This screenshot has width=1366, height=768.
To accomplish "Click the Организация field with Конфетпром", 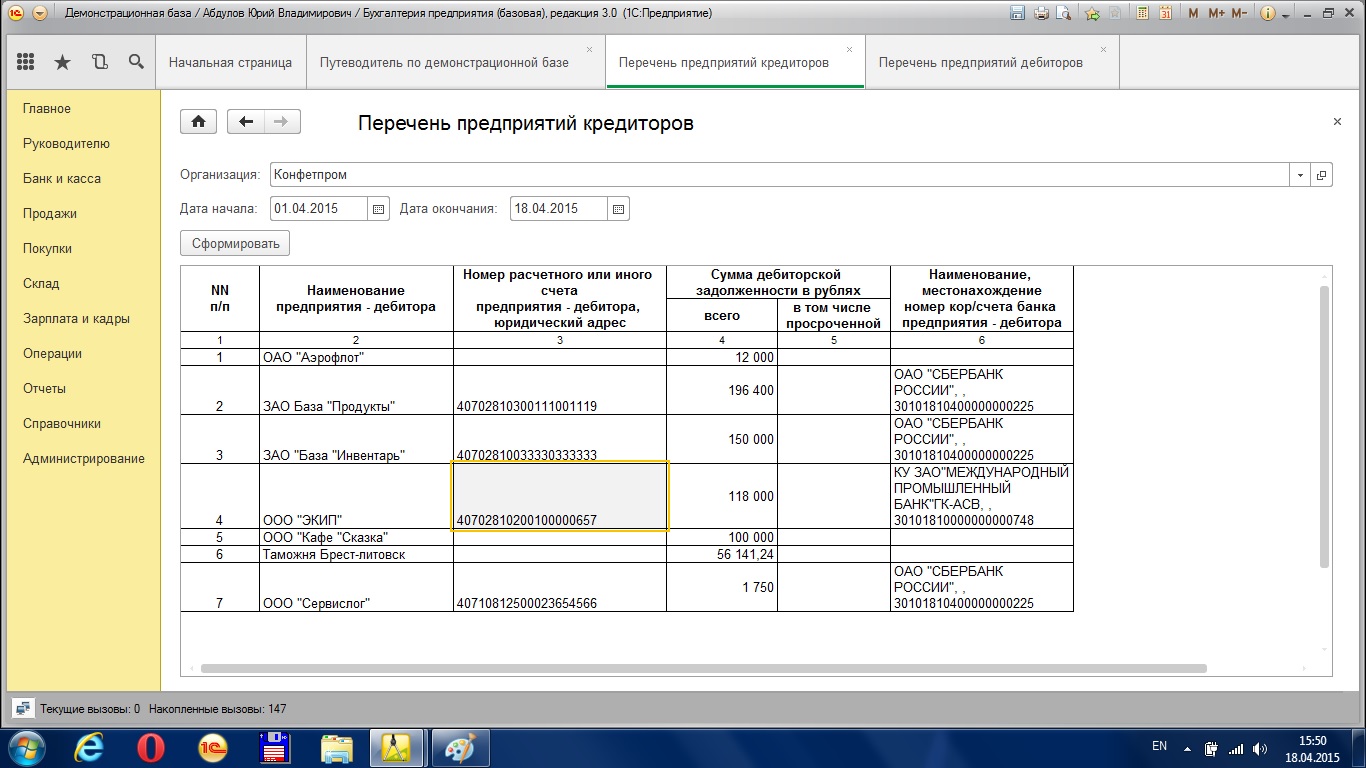I will 779,175.
